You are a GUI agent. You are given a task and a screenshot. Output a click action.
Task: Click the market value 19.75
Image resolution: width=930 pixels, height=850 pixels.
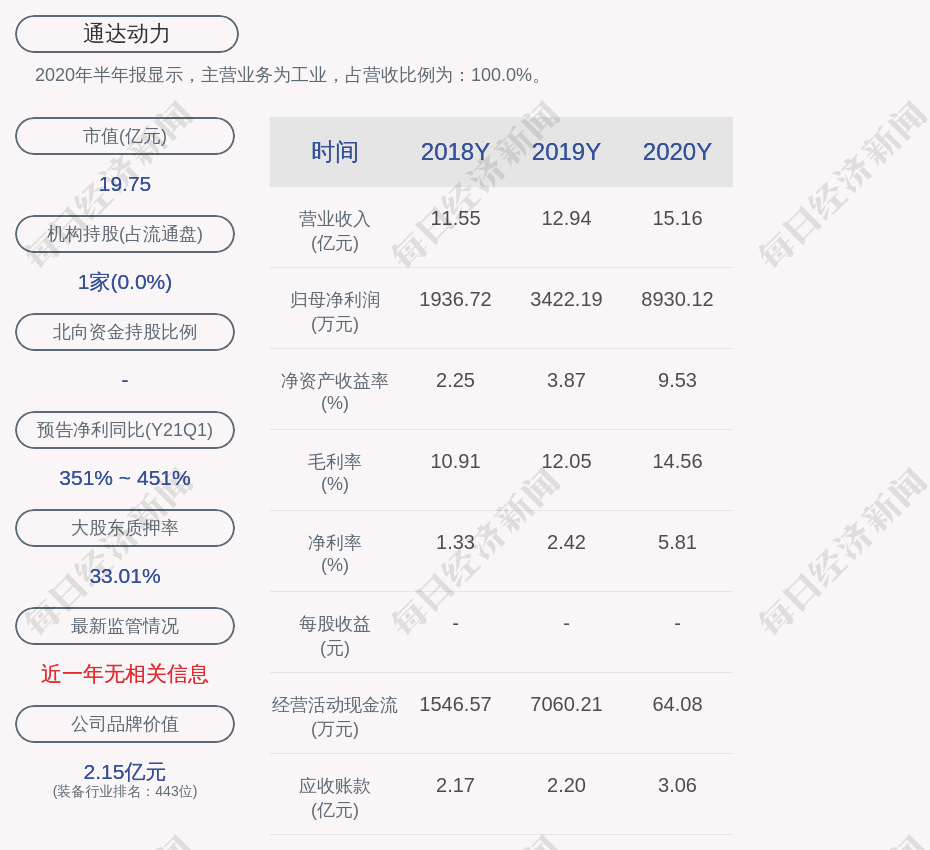click(125, 184)
